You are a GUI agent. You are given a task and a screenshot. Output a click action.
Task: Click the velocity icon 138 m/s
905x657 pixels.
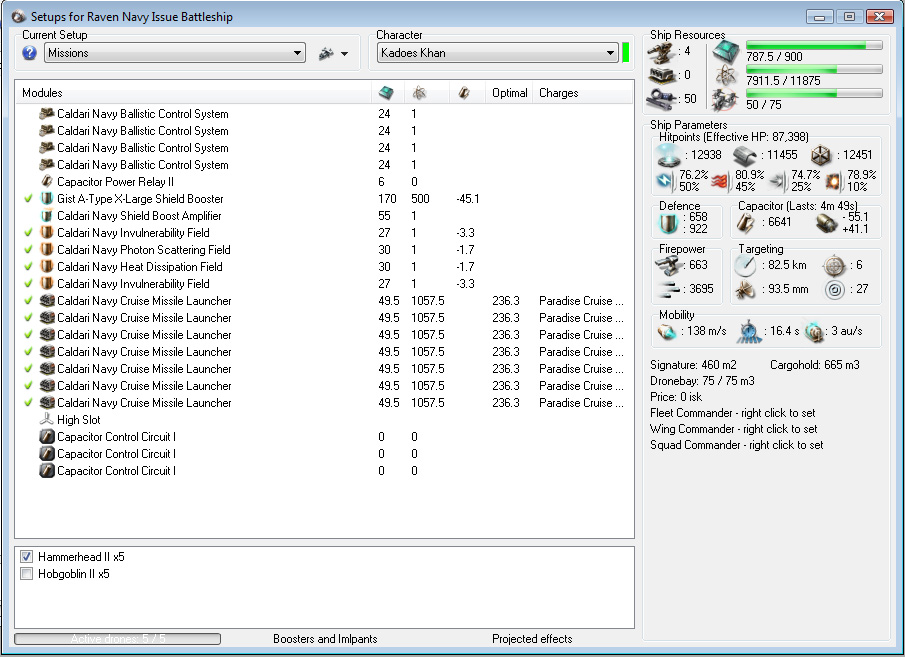point(667,331)
